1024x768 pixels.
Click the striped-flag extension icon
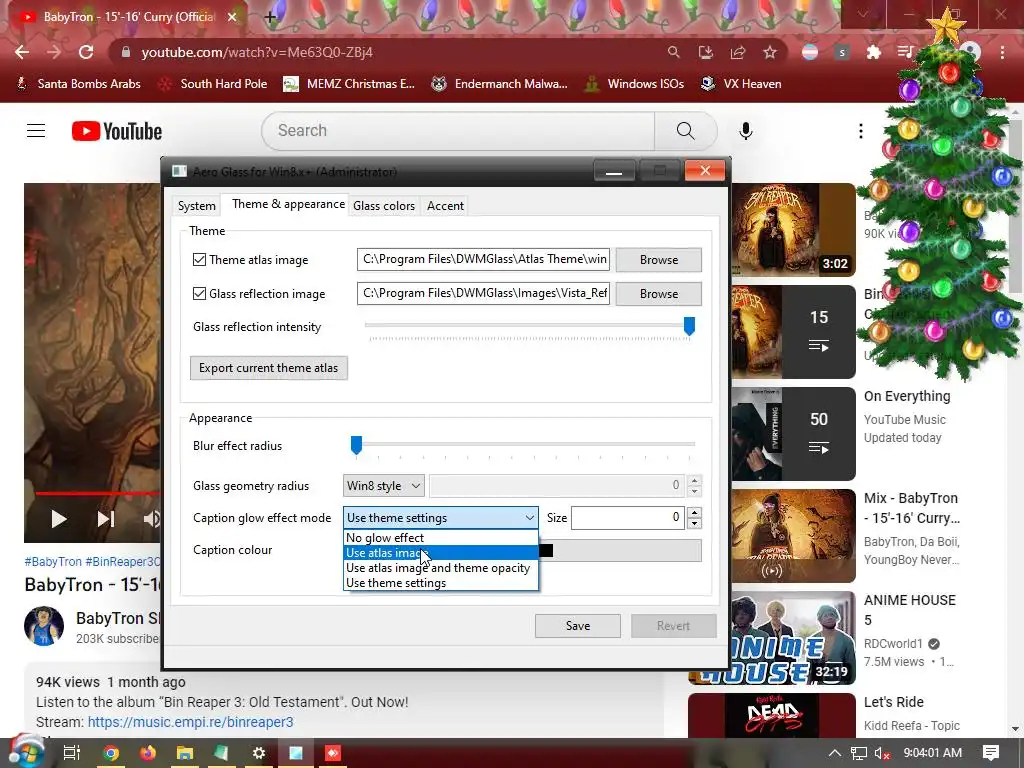pos(810,52)
